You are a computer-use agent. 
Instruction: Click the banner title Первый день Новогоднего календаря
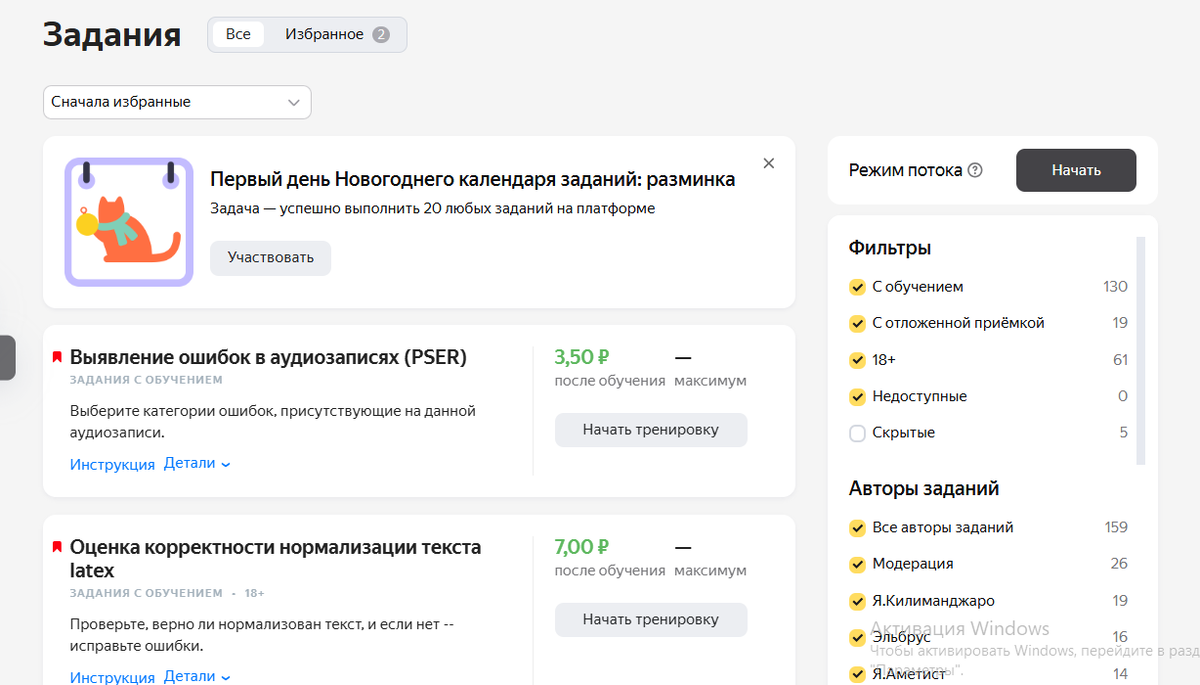click(473, 180)
